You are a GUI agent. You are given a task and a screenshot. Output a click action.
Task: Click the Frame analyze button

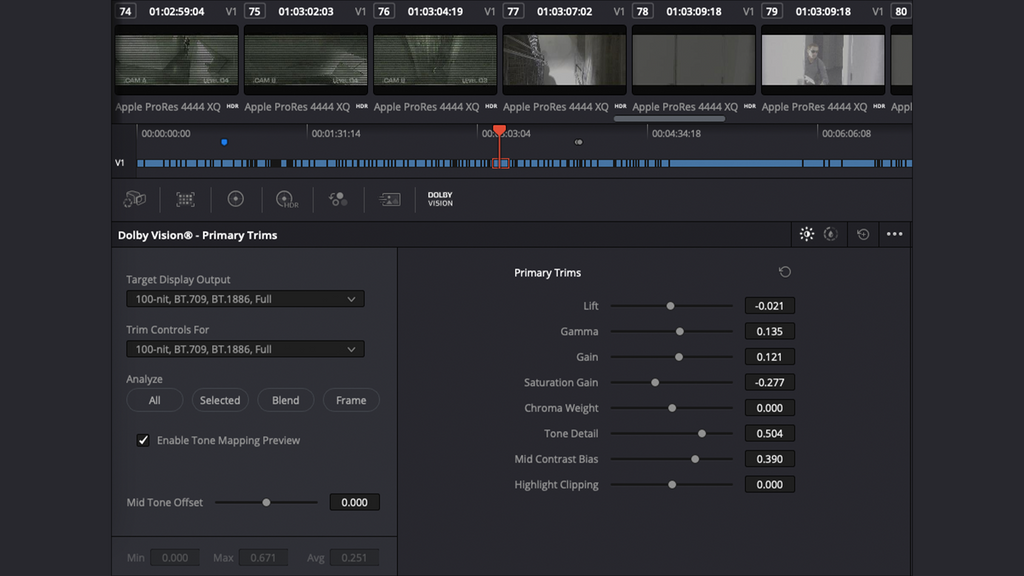[351, 400]
